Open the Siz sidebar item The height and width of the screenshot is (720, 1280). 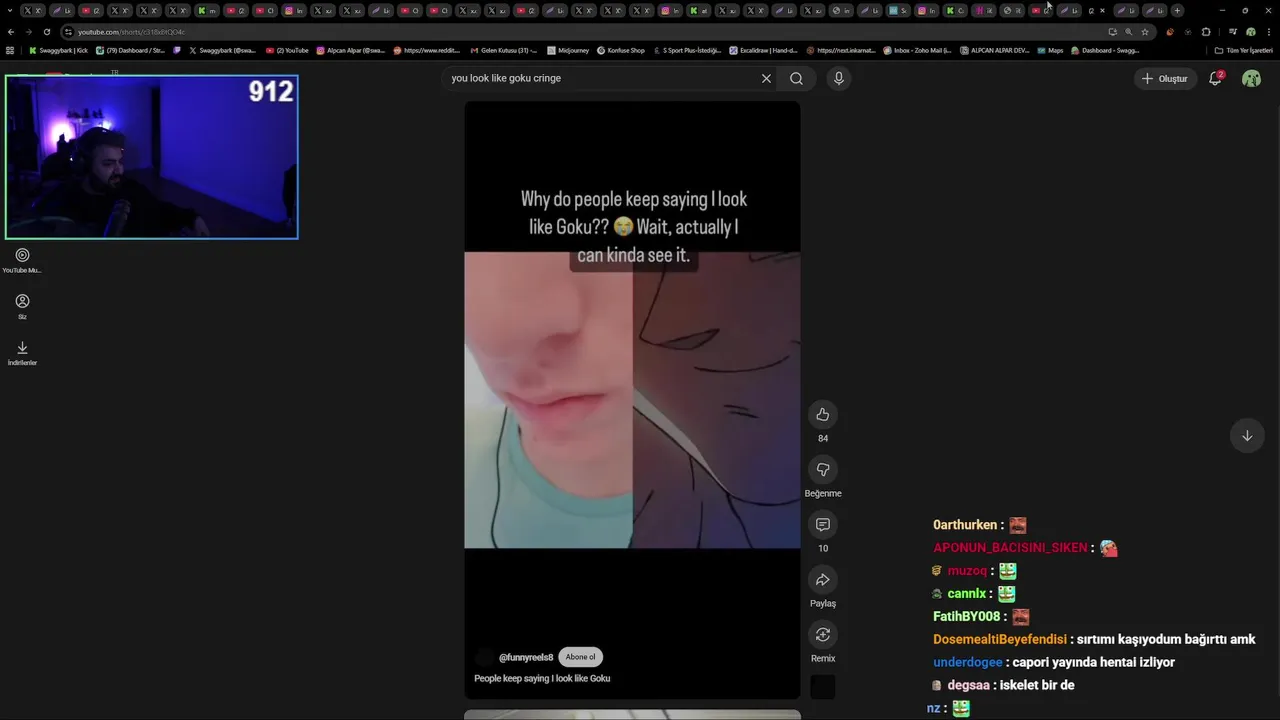(x=22, y=306)
